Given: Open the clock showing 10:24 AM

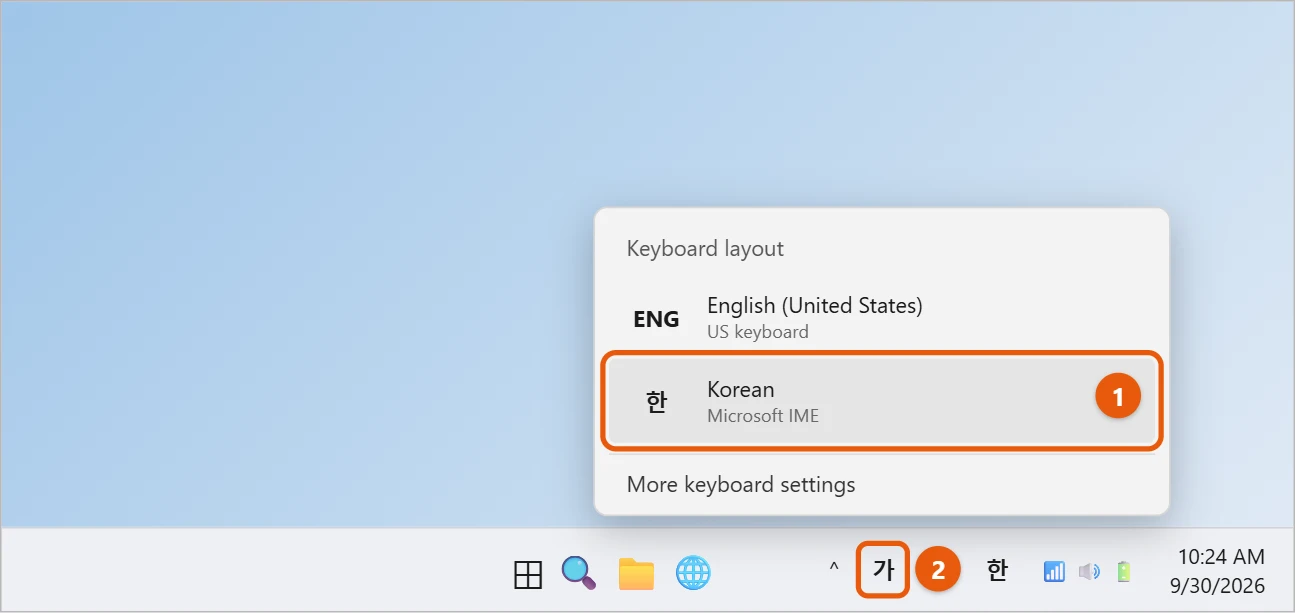Looking at the screenshot, I should [1221, 557].
